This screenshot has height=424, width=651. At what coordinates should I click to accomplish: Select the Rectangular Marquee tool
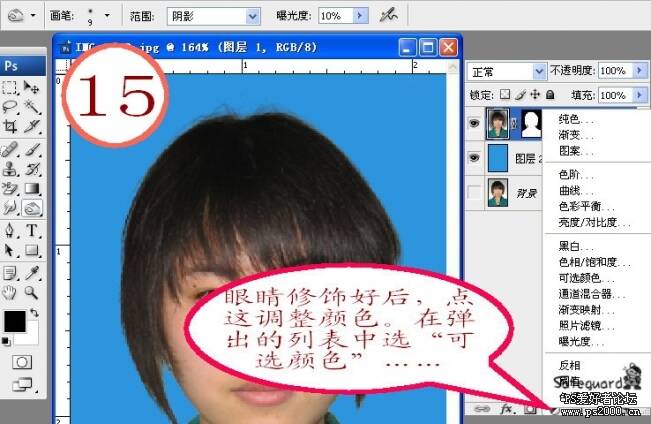click(9, 88)
